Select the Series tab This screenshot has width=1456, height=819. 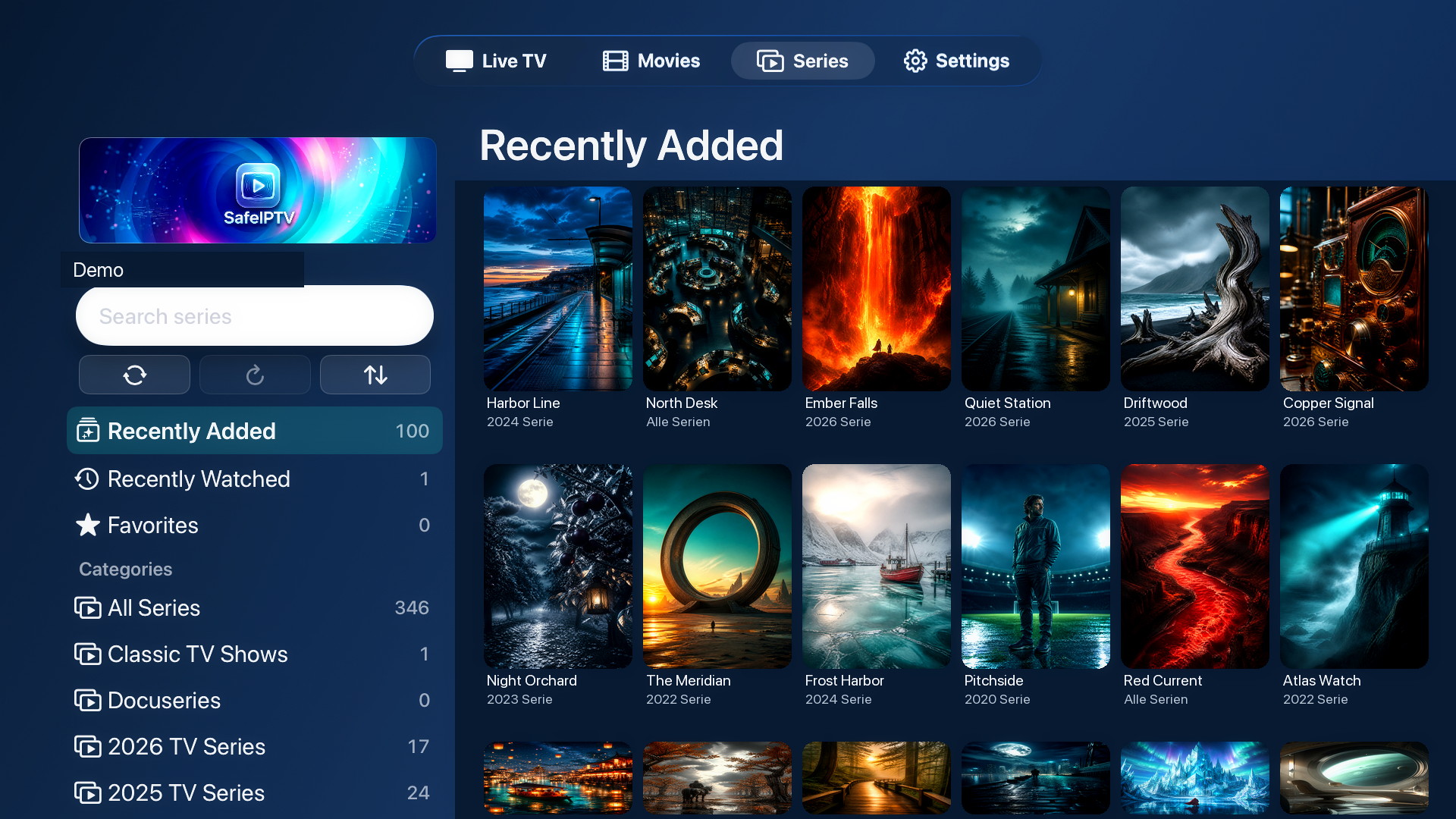coord(802,61)
